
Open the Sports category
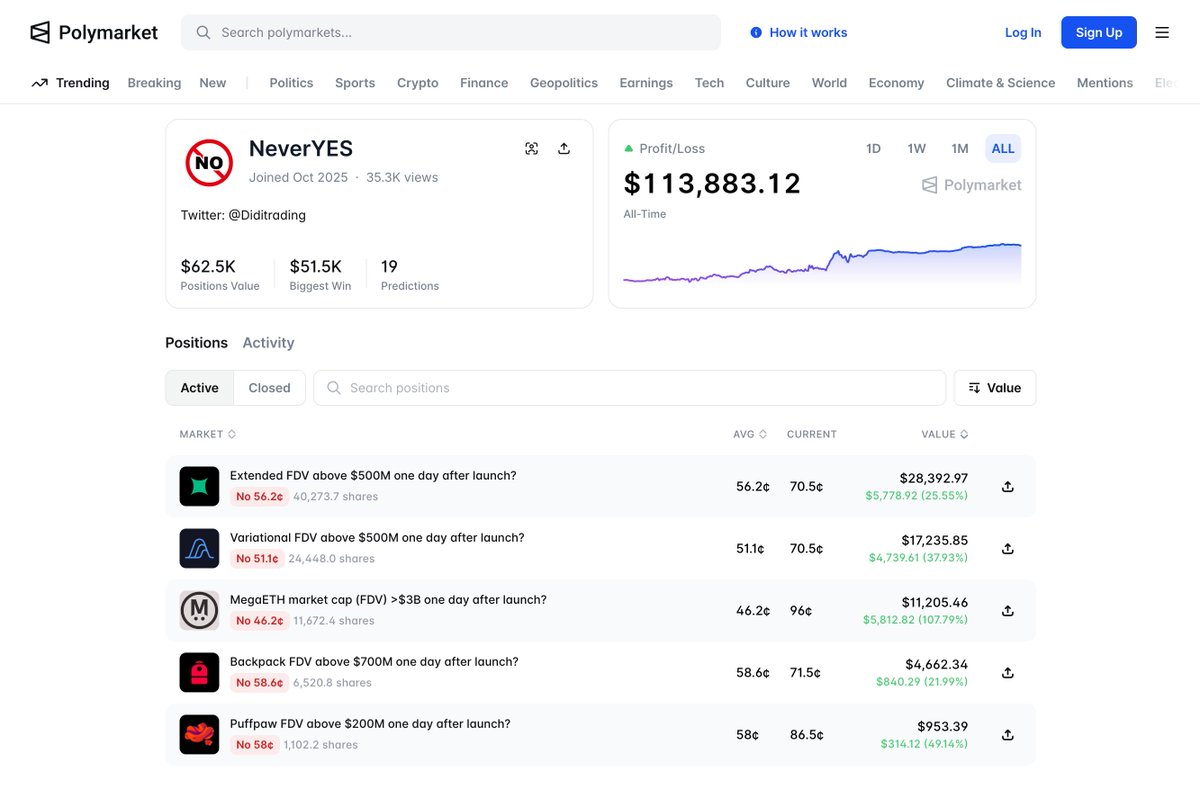click(x=355, y=83)
